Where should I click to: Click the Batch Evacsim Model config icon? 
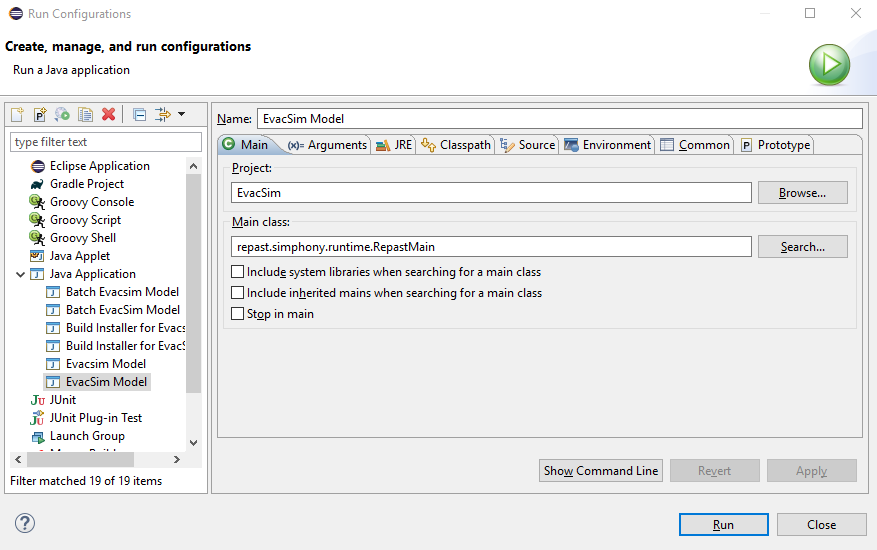53,292
